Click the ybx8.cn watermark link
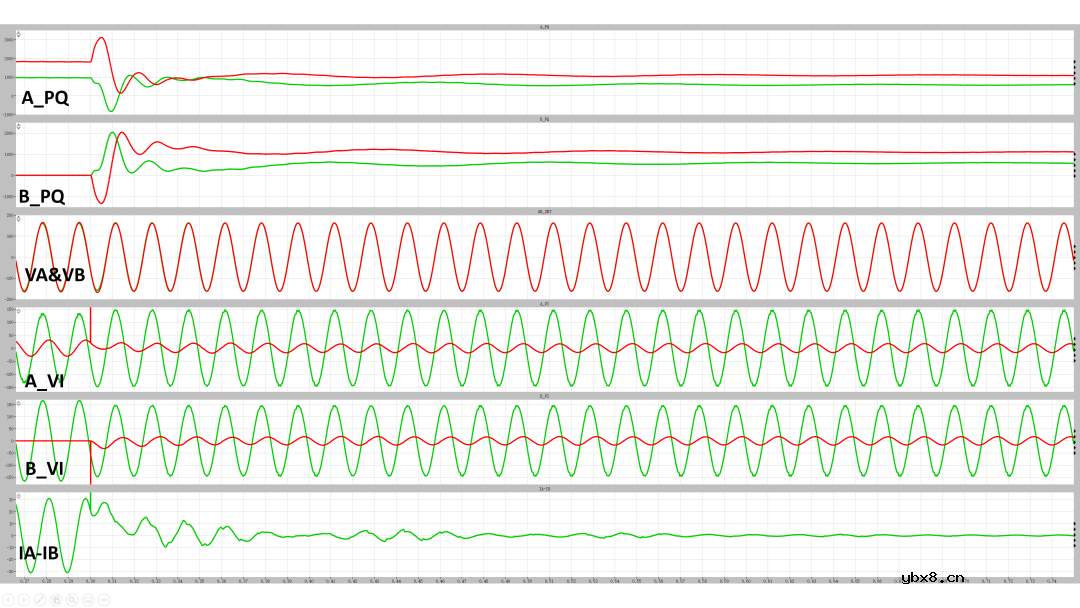 click(x=932, y=577)
